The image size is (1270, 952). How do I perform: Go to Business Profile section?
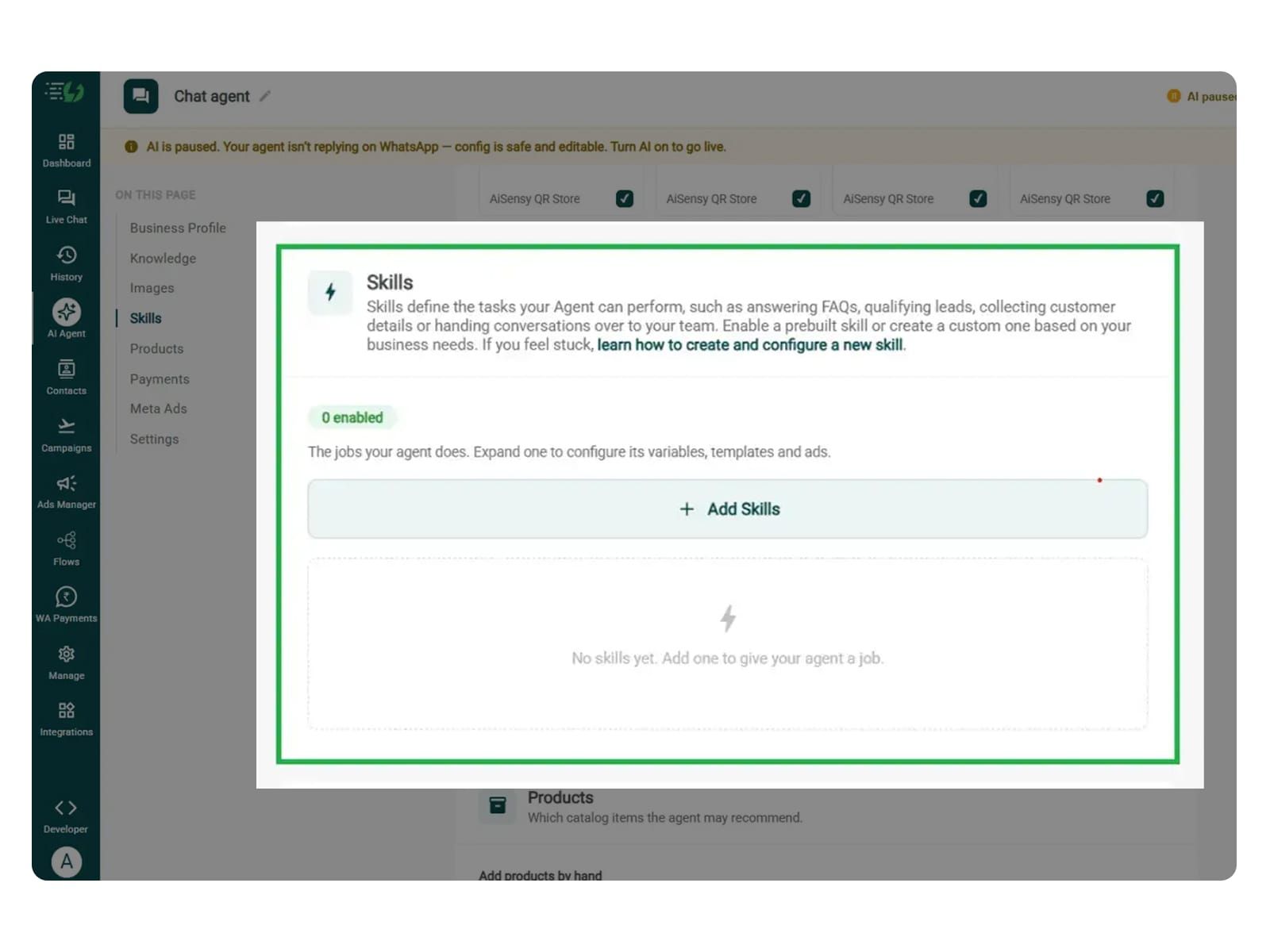pos(178,228)
